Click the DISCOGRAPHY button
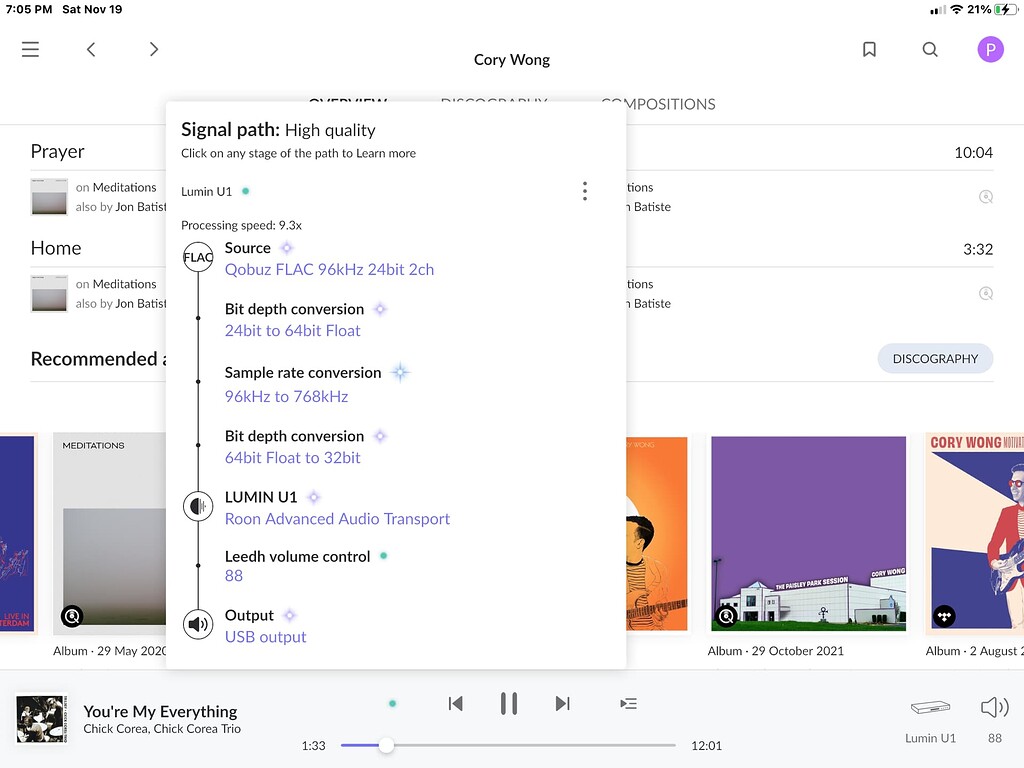This screenshot has width=1024, height=768. (x=935, y=358)
